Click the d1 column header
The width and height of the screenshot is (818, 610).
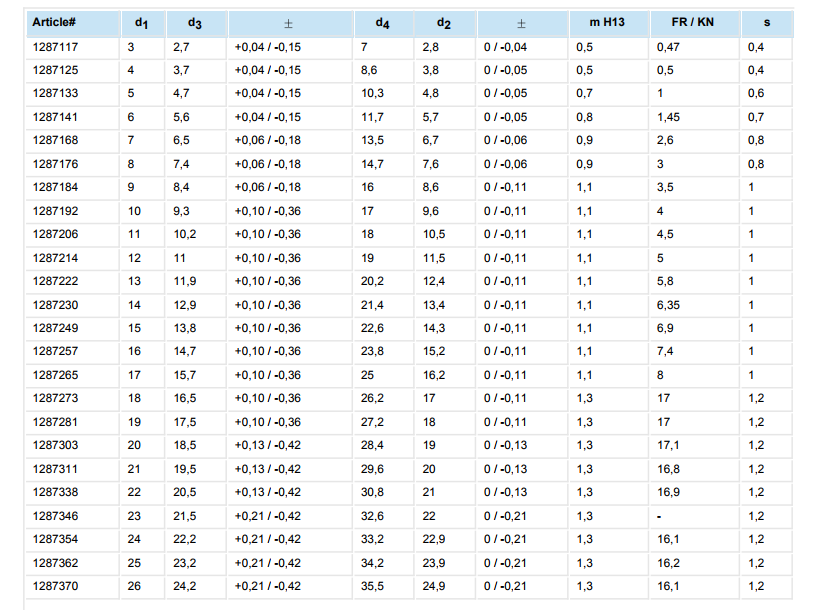pyautogui.click(x=141, y=23)
